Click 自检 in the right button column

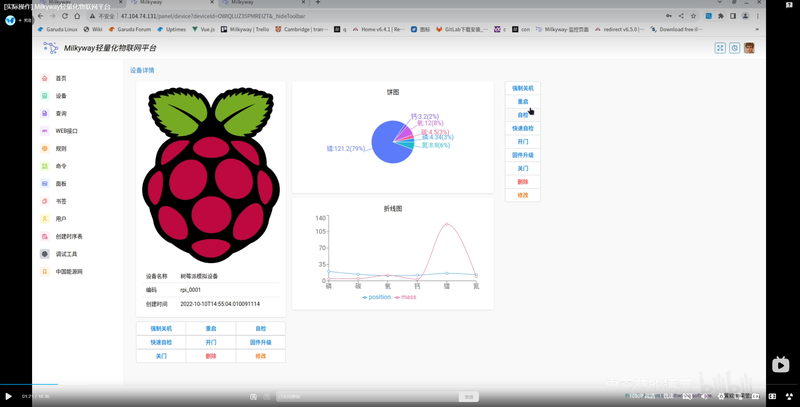[522, 115]
